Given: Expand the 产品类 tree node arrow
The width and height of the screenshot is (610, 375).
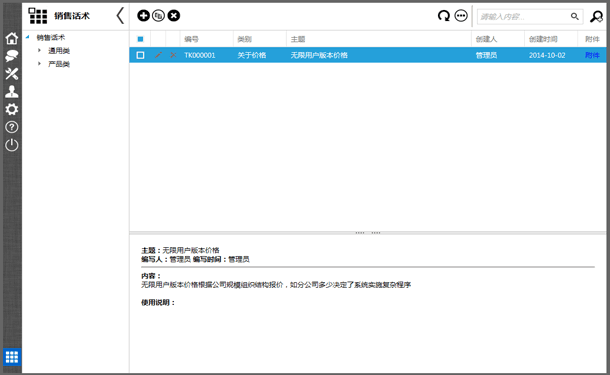Looking at the screenshot, I should [39, 63].
